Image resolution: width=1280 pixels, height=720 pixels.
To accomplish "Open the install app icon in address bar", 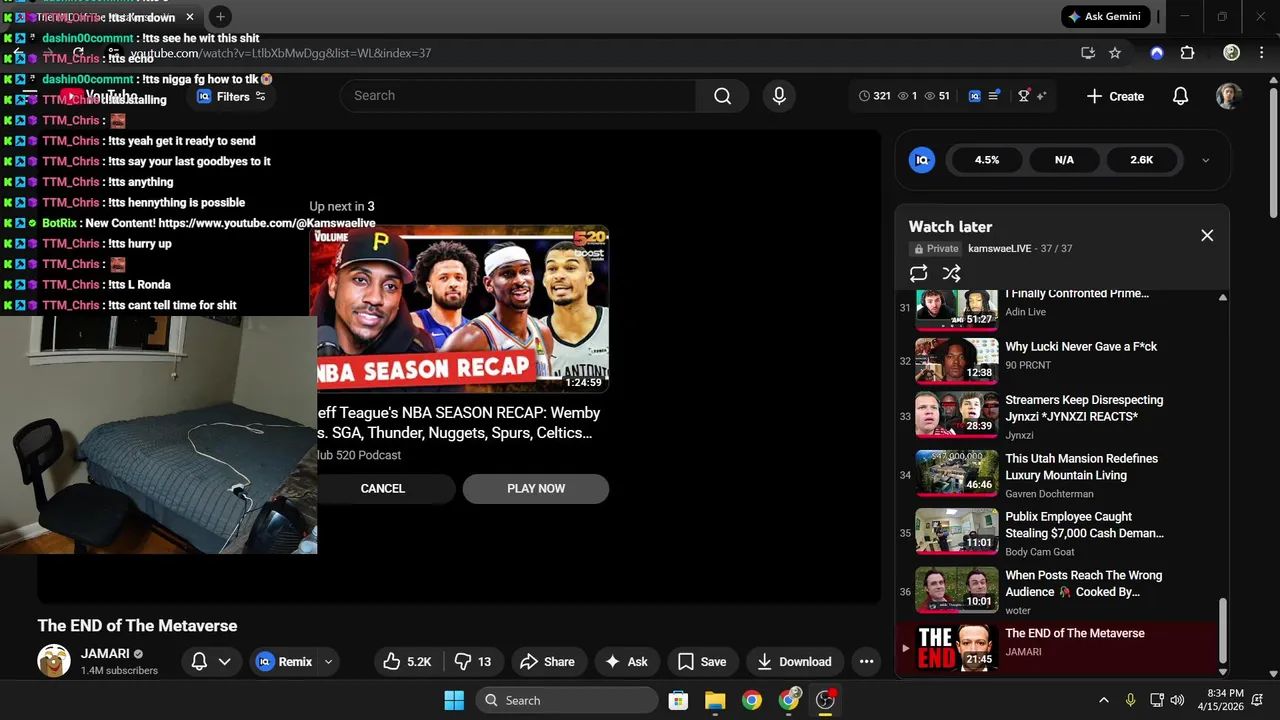I will [1088, 53].
